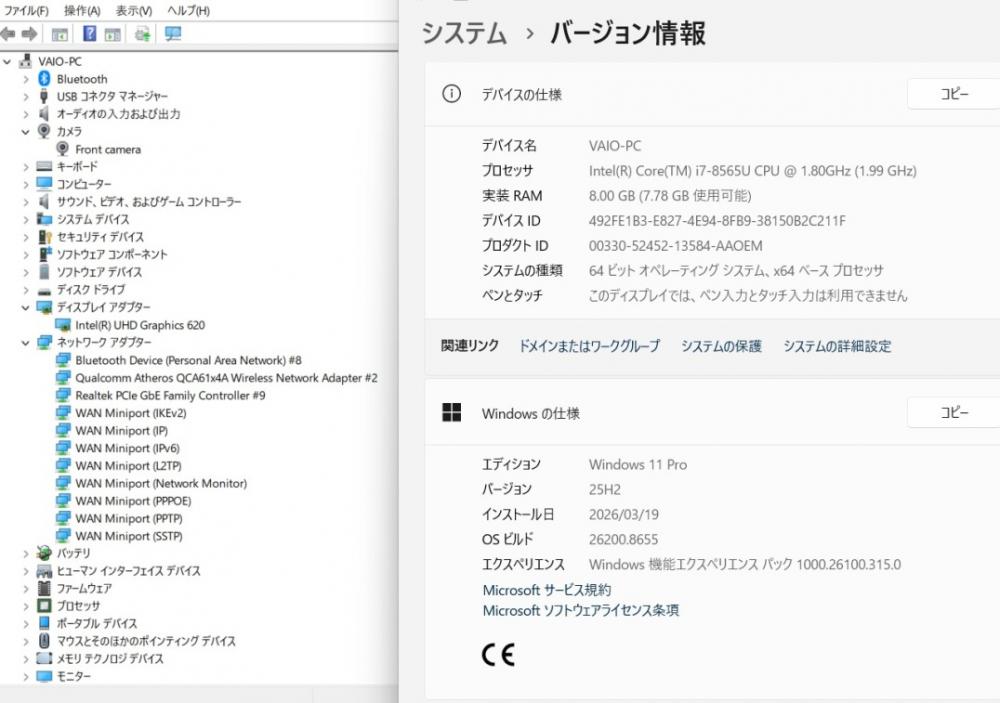Select the Front camera device
The height and width of the screenshot is (703, 1000).
coord(108,149)
